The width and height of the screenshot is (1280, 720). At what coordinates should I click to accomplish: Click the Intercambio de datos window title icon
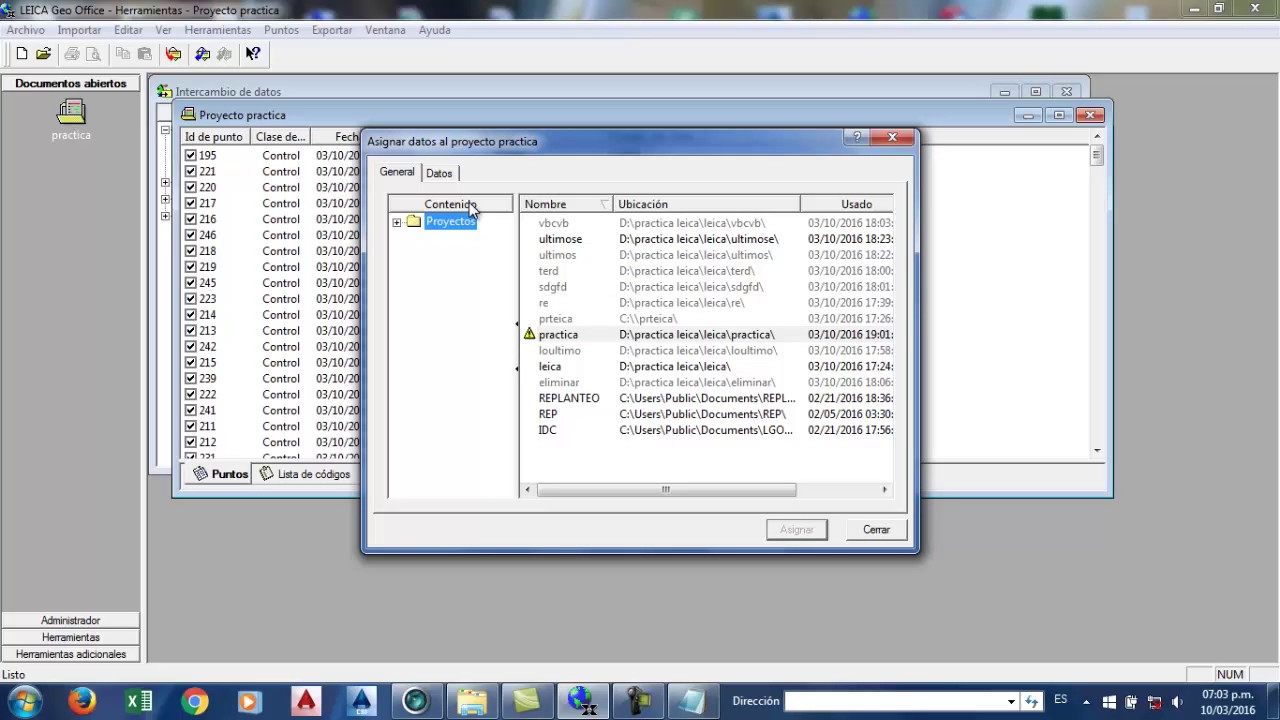[165, 92]
